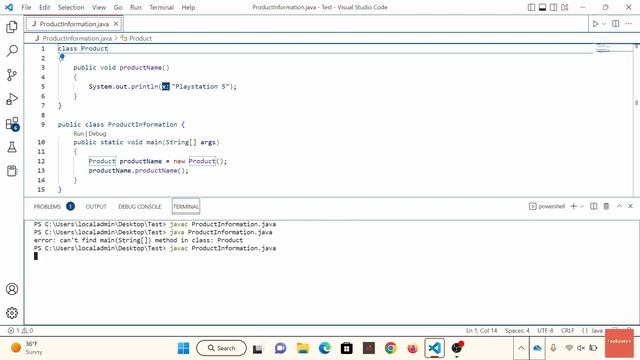Click the editor minimap
Screen dimensions: 640x360
click(x=612, y=48)
